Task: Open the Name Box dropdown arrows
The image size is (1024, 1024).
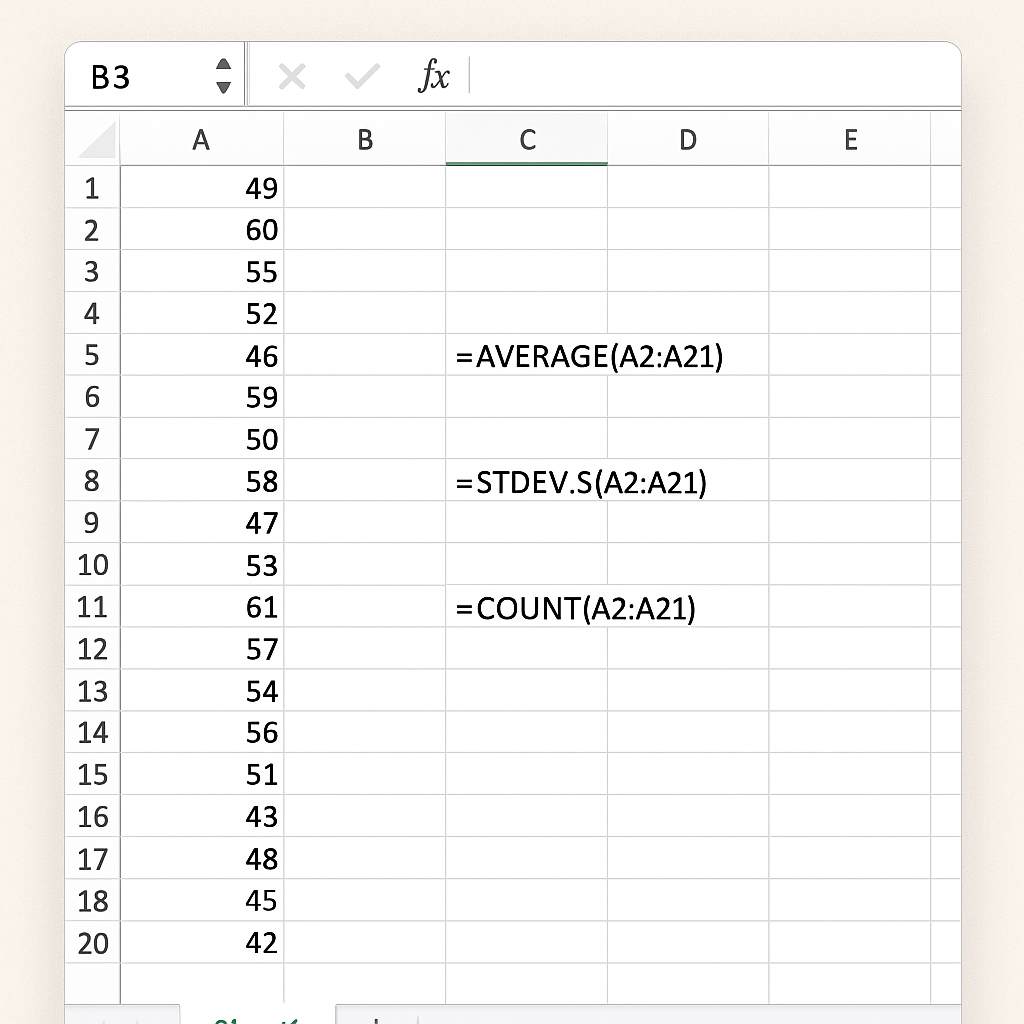Action: click(x=223, y=76)
